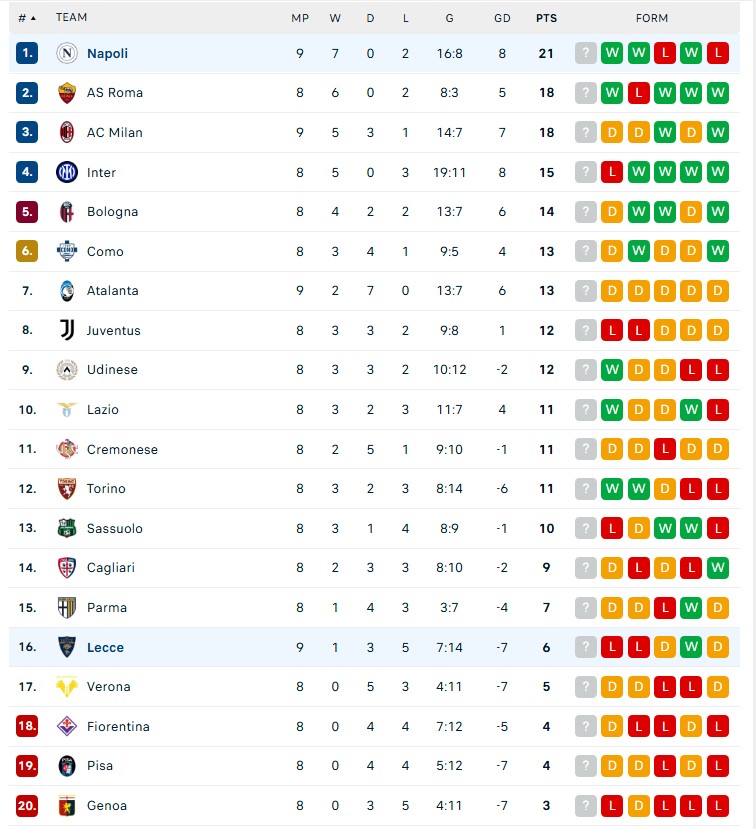Viewport: 756px width, 829px height.
Task: Select the Atalanta club badge
Action: [x=67, y=291]
